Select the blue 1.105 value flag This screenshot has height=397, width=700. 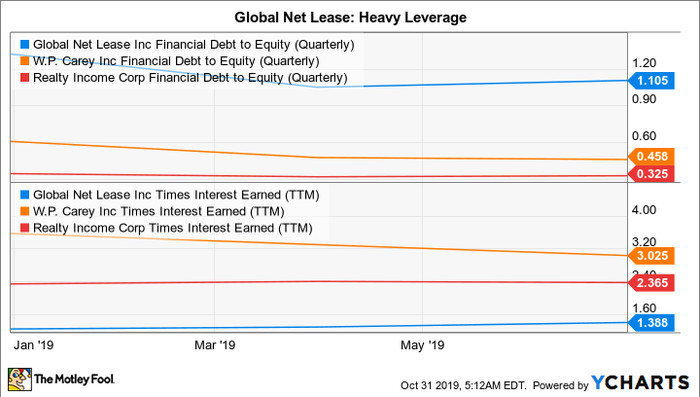(x=651, y=81)
